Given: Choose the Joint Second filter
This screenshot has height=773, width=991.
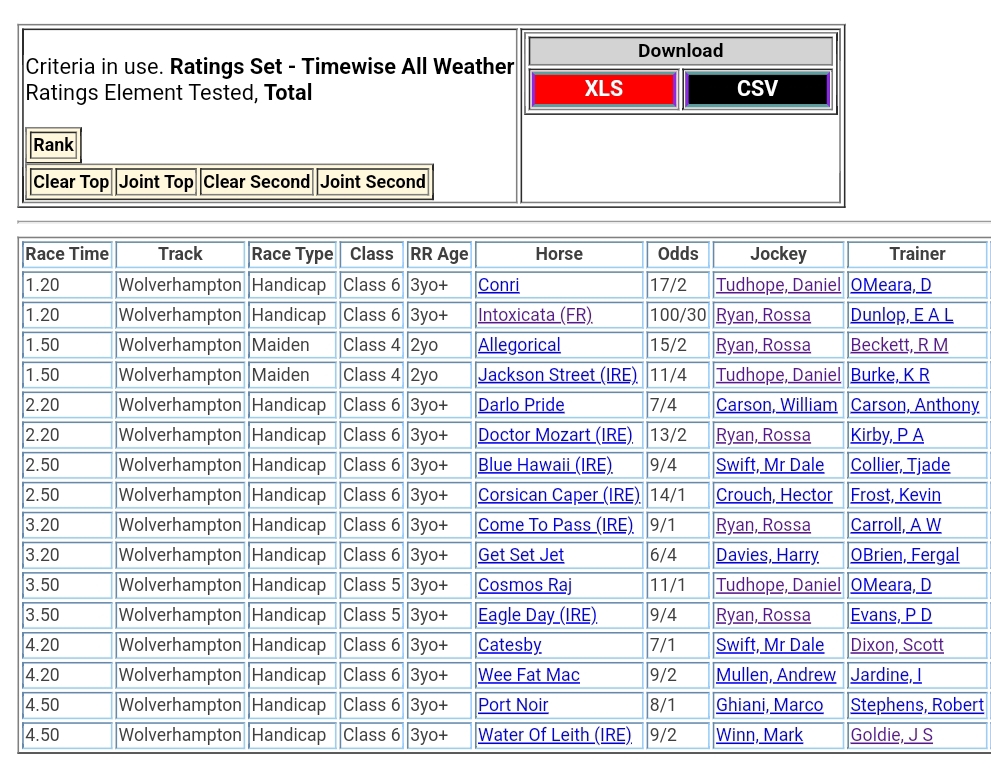Looking at the screenshot, I should click(x=373, y=182).
